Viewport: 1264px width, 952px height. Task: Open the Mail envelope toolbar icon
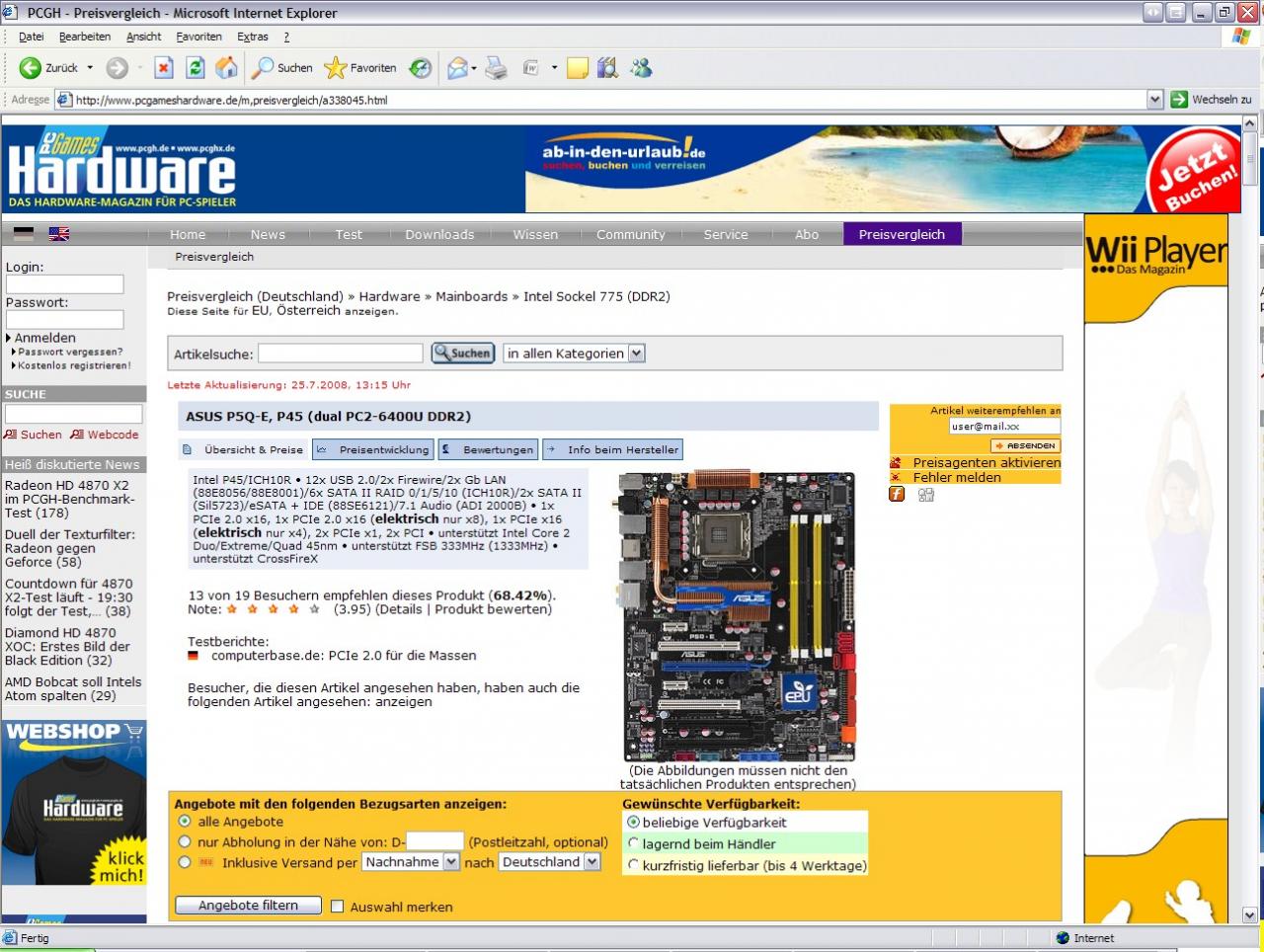(456, 68)
